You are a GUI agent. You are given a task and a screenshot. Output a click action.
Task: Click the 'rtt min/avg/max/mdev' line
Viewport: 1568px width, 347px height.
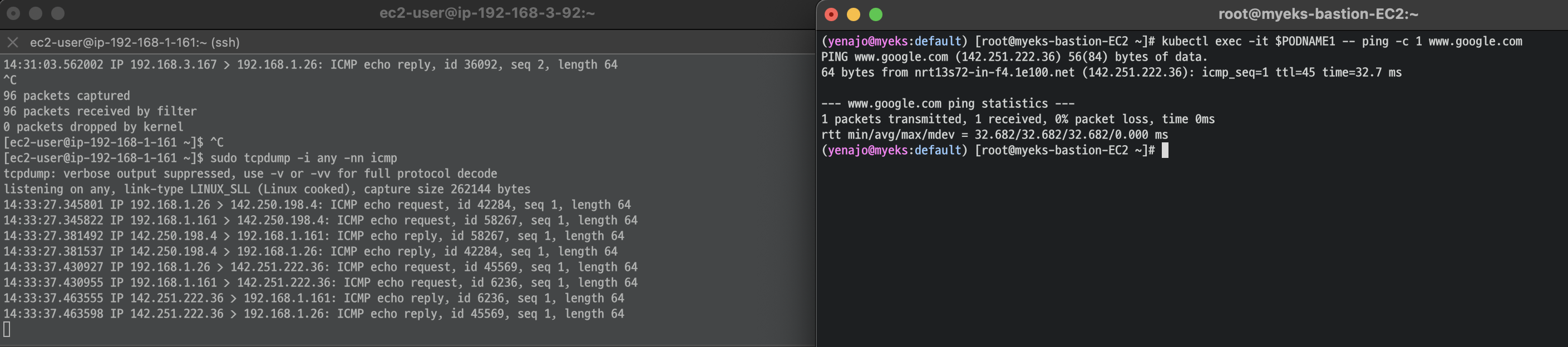pos(995,135)
